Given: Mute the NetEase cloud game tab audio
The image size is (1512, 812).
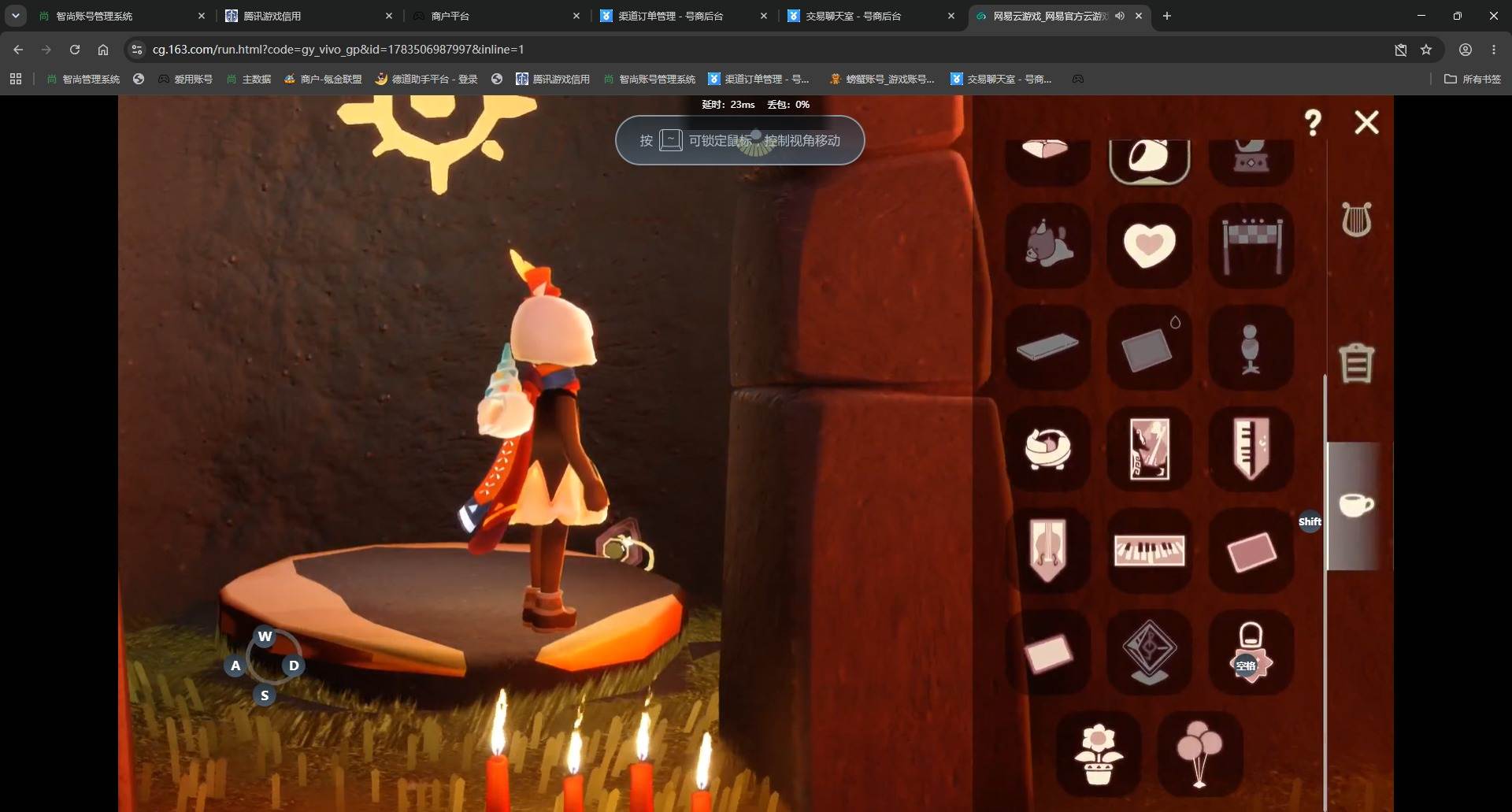Looking at the screenshot, I should click(x=1119, y=16).
